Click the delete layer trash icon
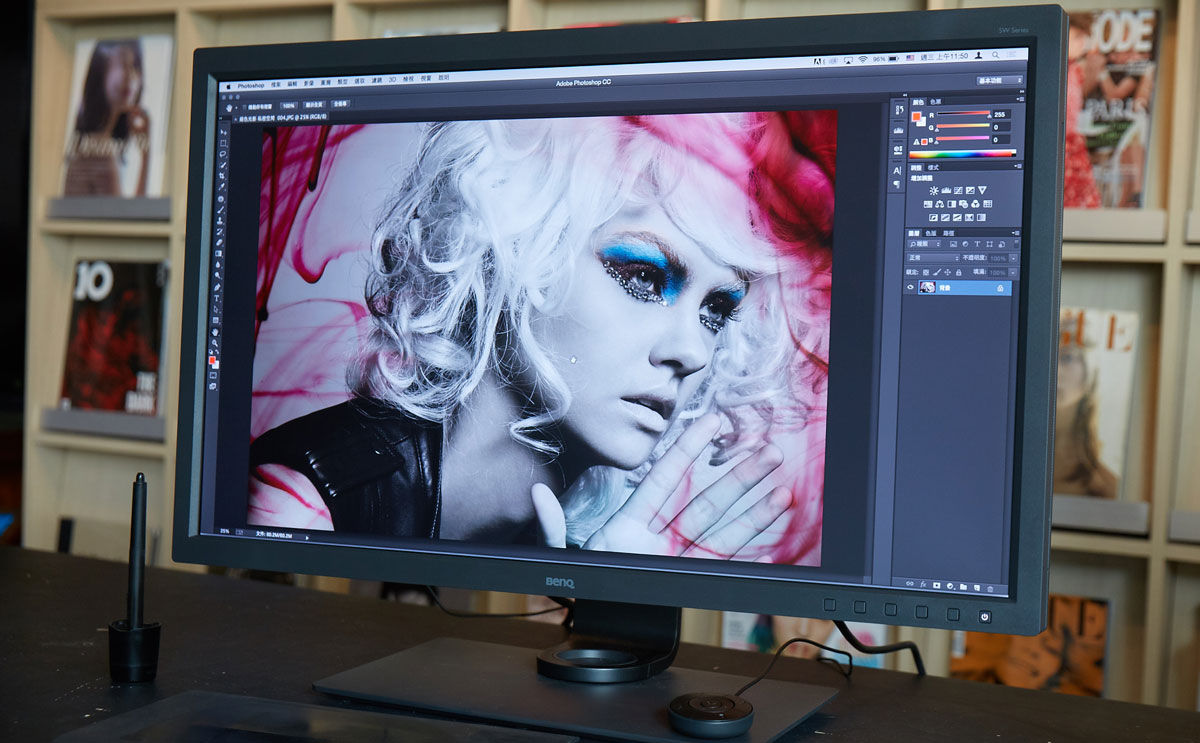Image resolution: width=1200 pixels, height=743 pixels. 990,589
